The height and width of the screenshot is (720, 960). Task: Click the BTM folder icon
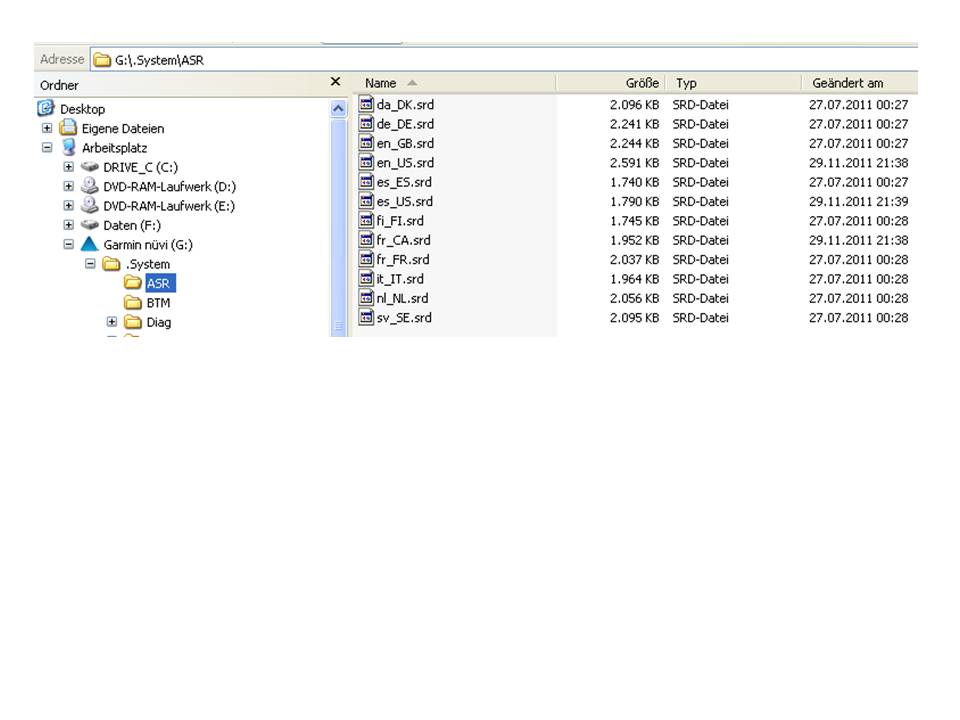tap(133, 302)
